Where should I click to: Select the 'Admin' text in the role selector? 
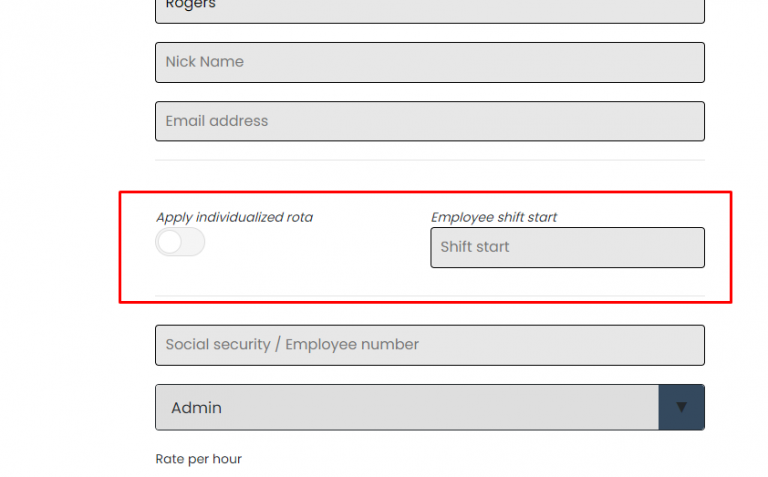196,408
